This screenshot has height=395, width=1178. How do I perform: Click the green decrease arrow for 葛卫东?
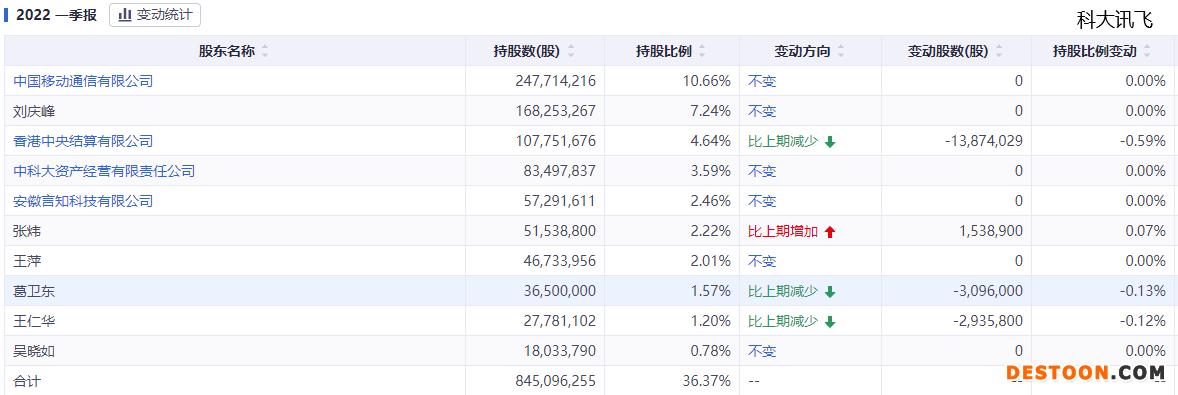click(x=830, y=292)
